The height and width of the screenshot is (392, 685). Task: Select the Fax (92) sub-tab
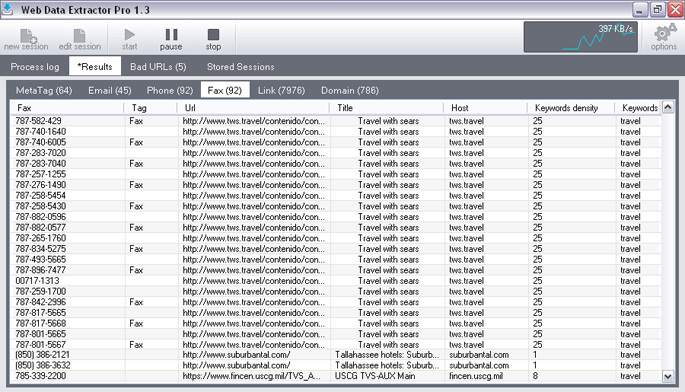225,90
